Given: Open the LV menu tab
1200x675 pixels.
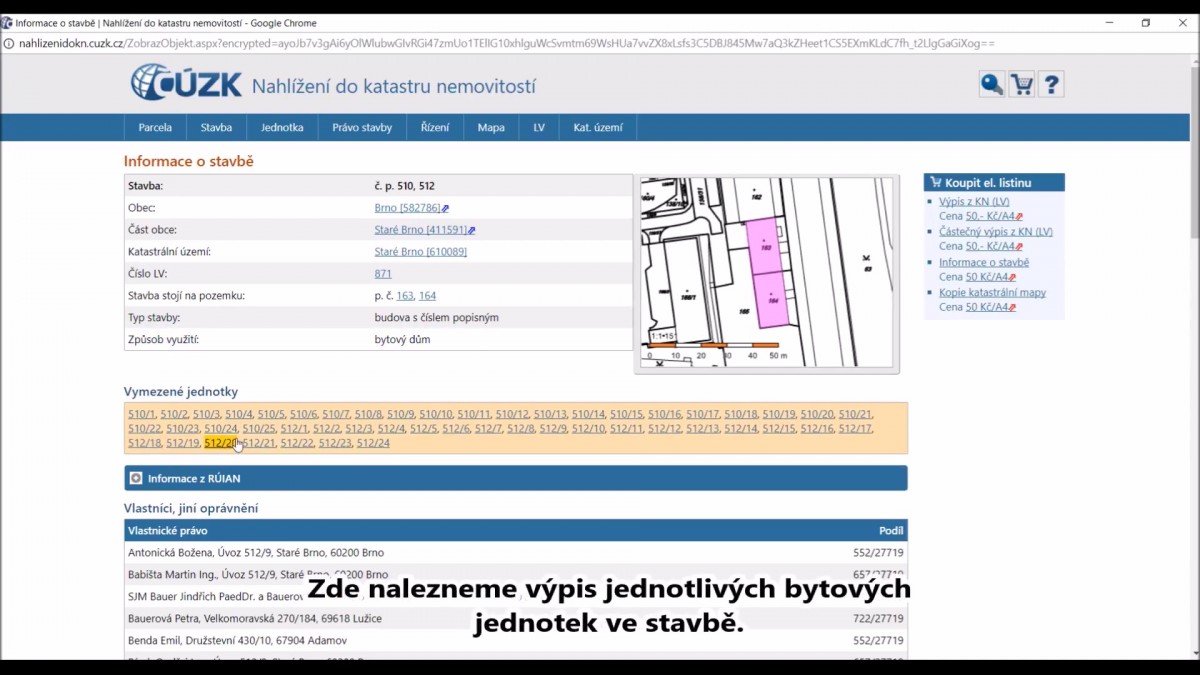Looking at the screenshot, I should [539, 127].
